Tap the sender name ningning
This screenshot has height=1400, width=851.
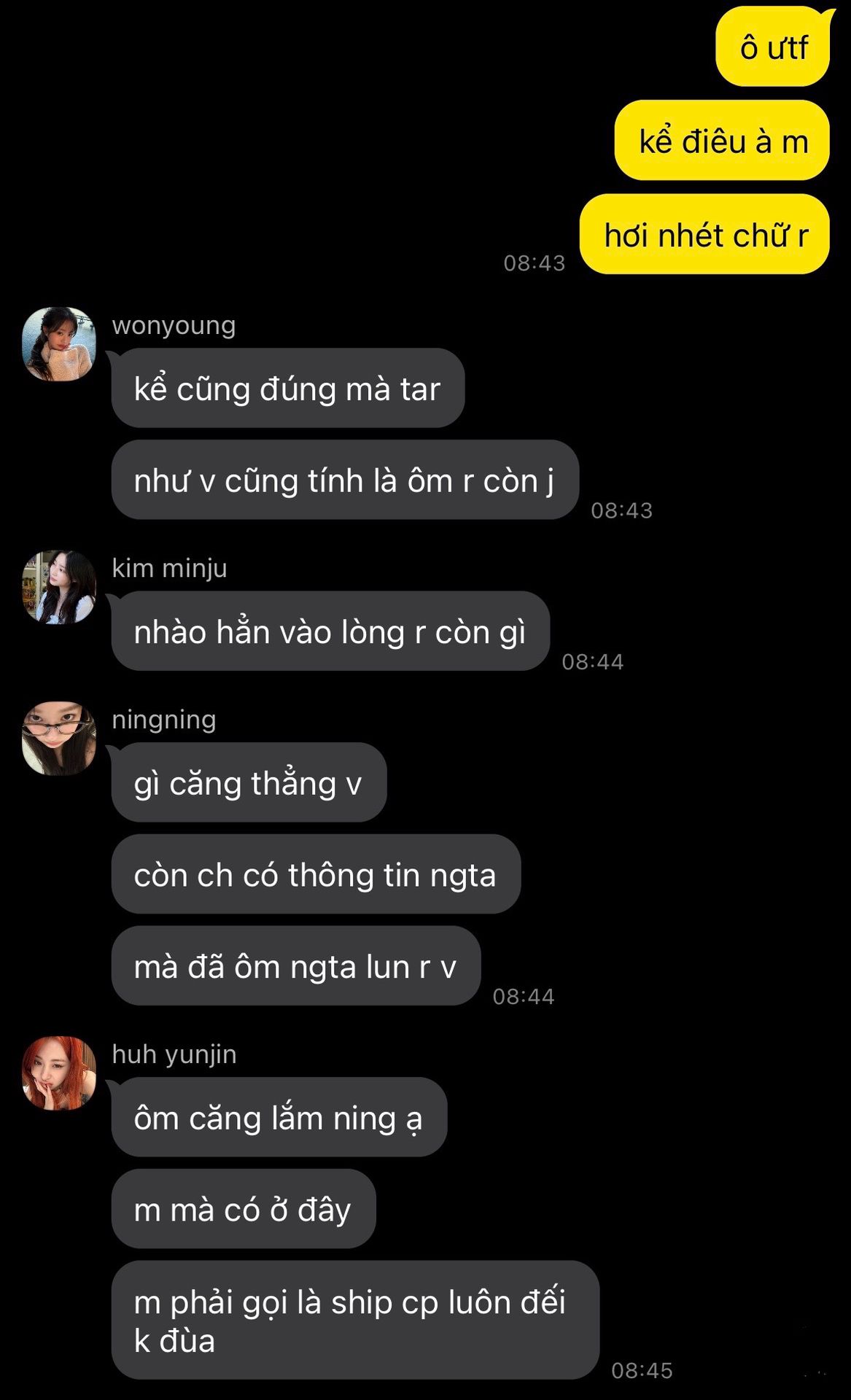(164, 720)
